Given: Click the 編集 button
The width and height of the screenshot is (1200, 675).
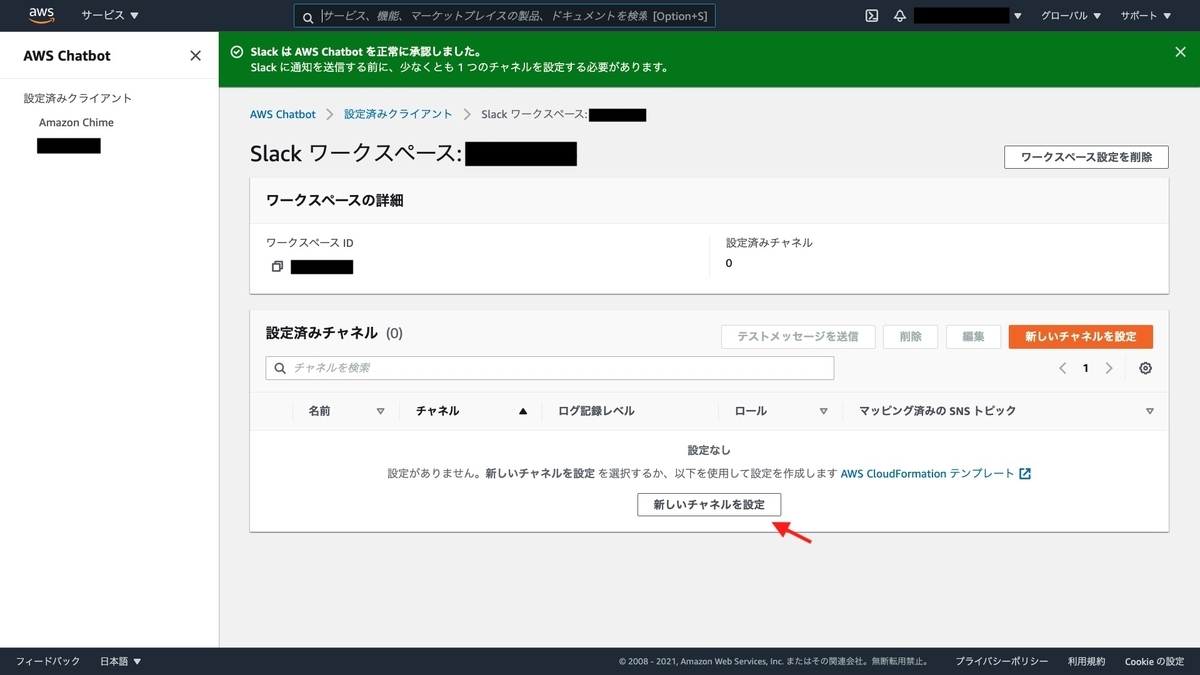Looking at the screenshot, I should (x=973, y=337).
